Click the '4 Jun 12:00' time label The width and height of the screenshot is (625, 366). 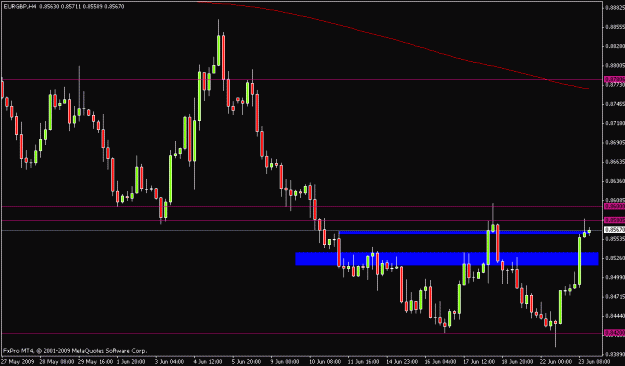pos(208,362)
